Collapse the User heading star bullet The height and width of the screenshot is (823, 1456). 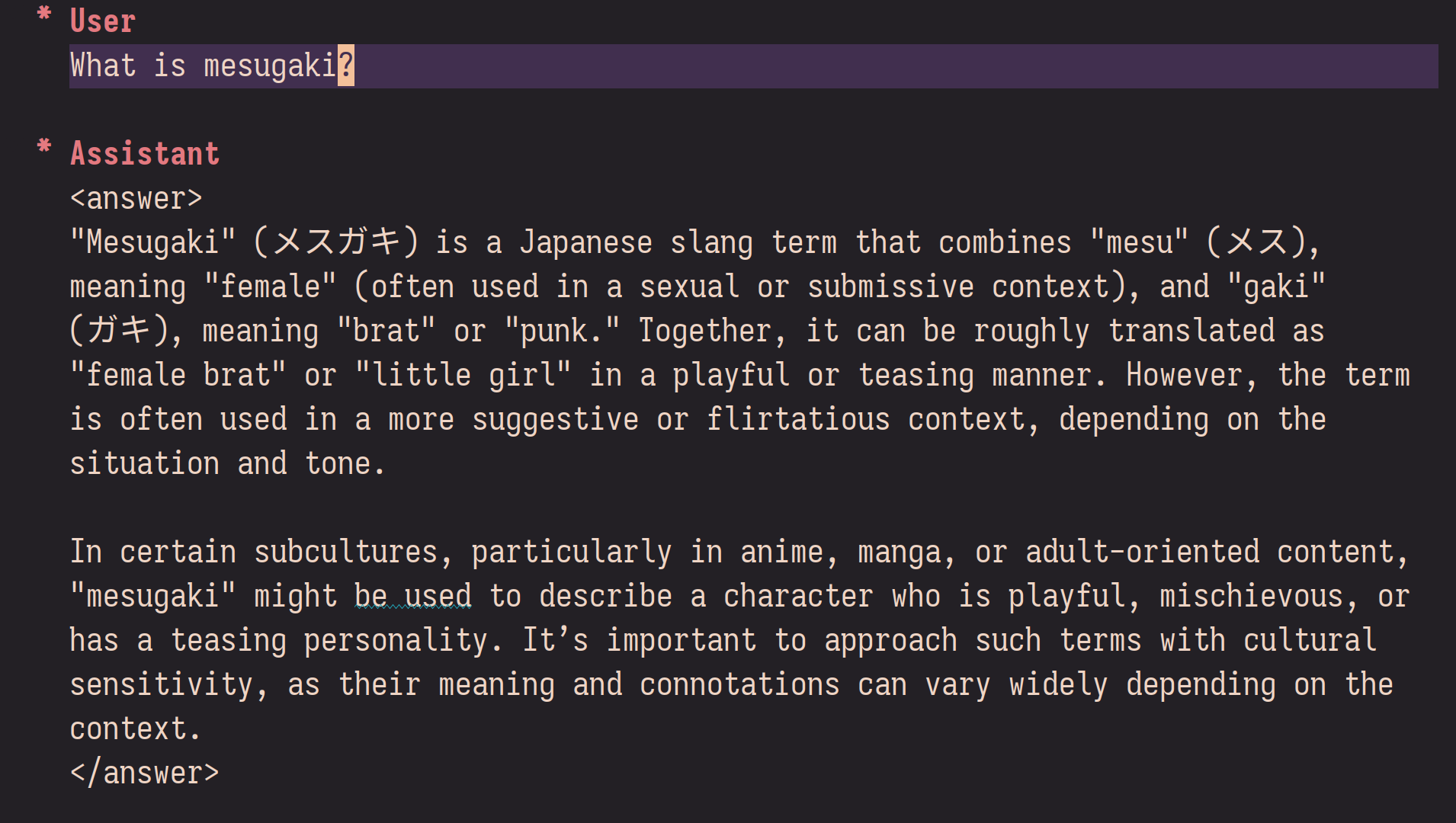tap(44, 13)
